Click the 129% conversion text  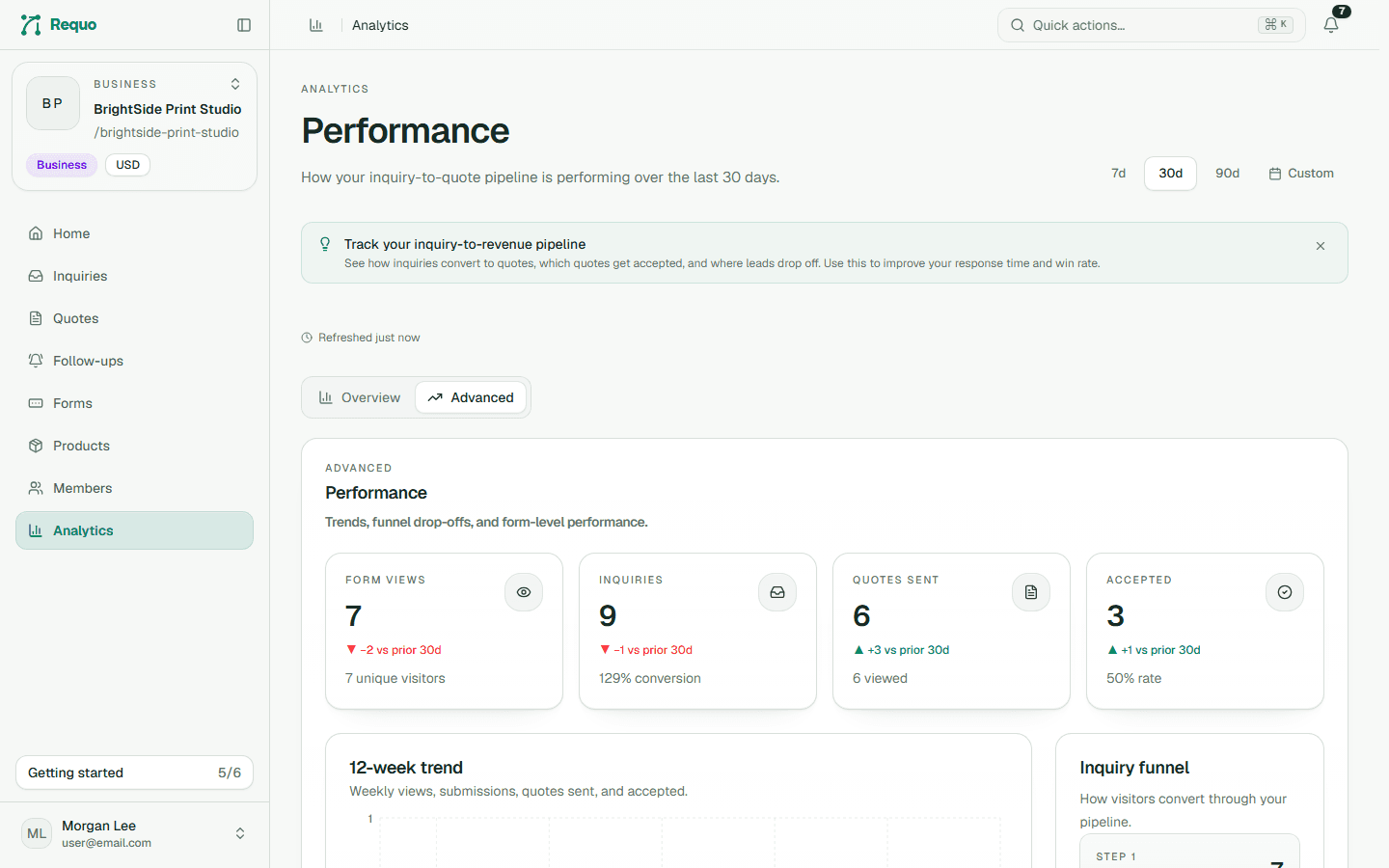click(650, 678)
